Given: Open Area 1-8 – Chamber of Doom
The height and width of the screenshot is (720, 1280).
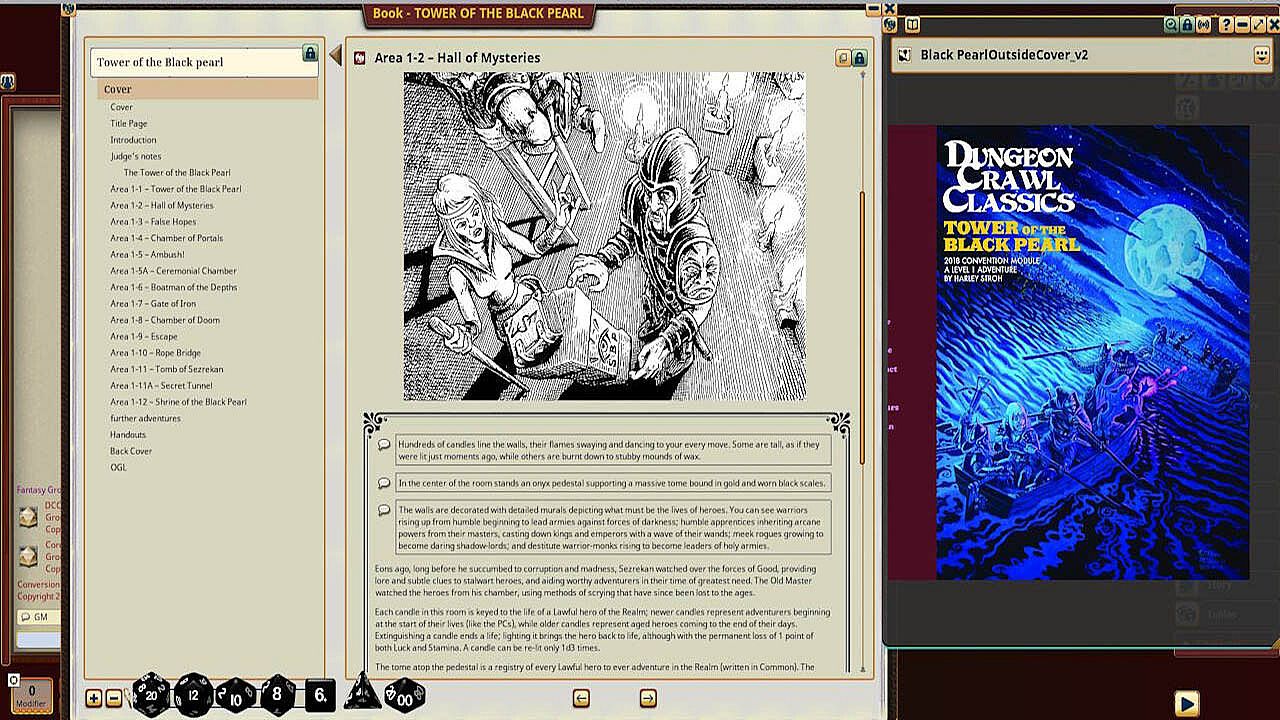Looking at the screenshot, I should coord(165,320).
